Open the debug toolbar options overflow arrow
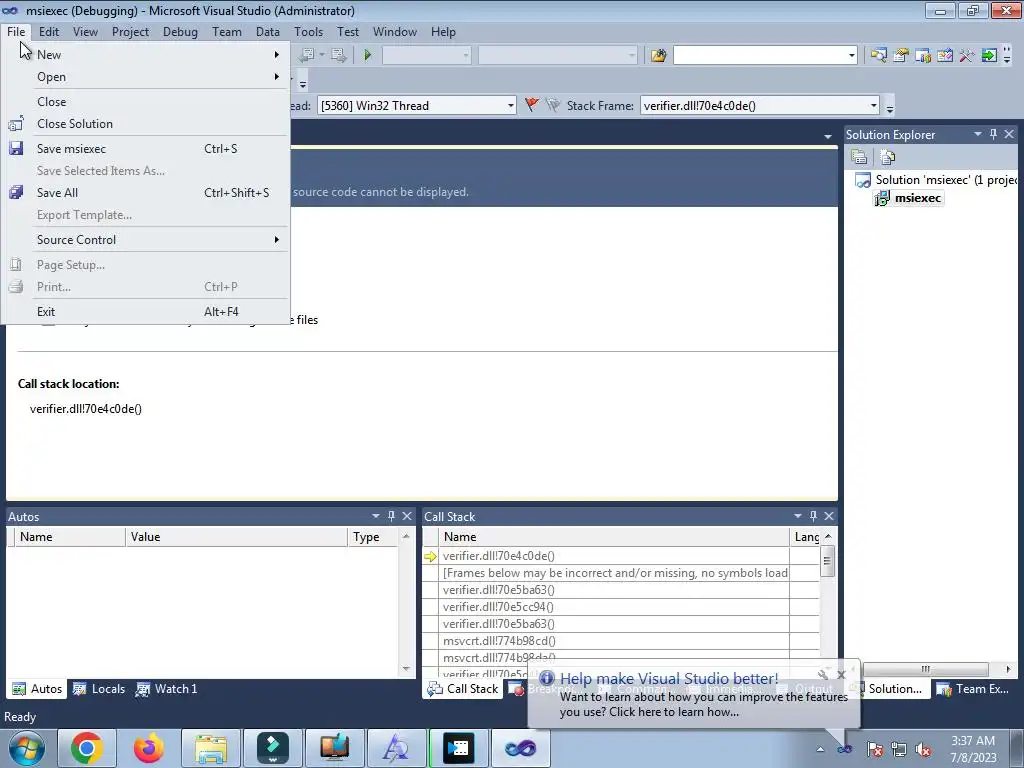The image size is (1024, 768). (889, 108)
